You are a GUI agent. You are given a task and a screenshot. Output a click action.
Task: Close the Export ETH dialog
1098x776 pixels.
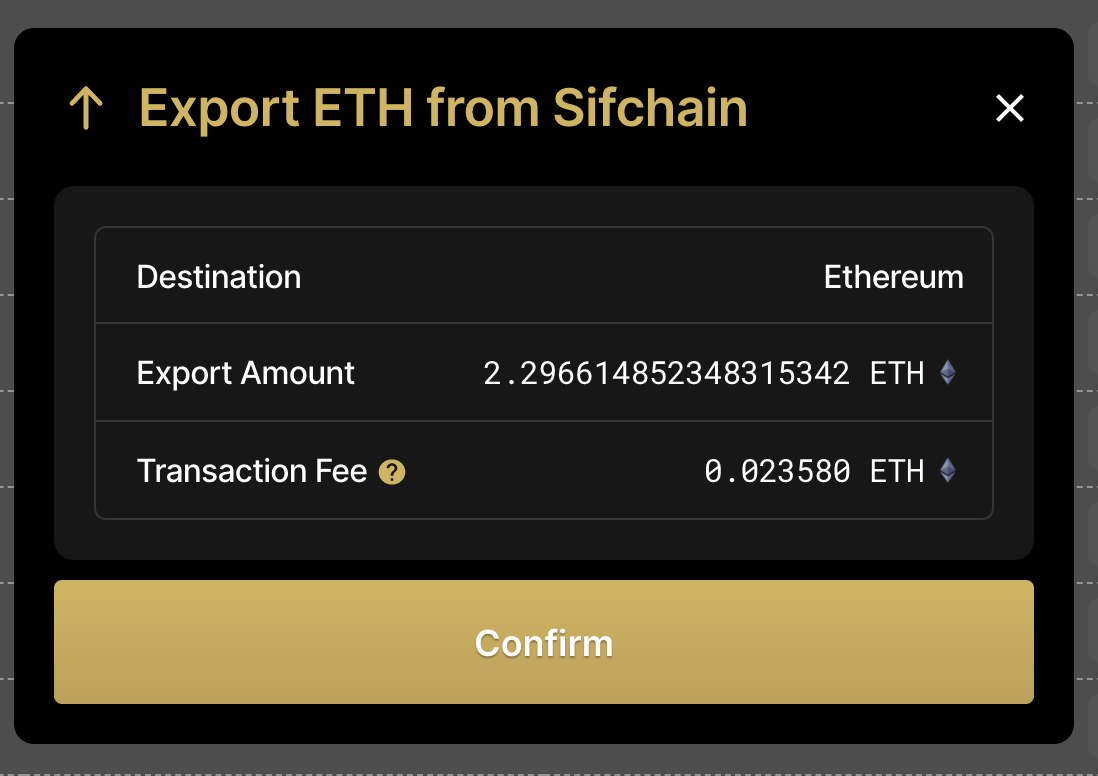click(1010, 108)
